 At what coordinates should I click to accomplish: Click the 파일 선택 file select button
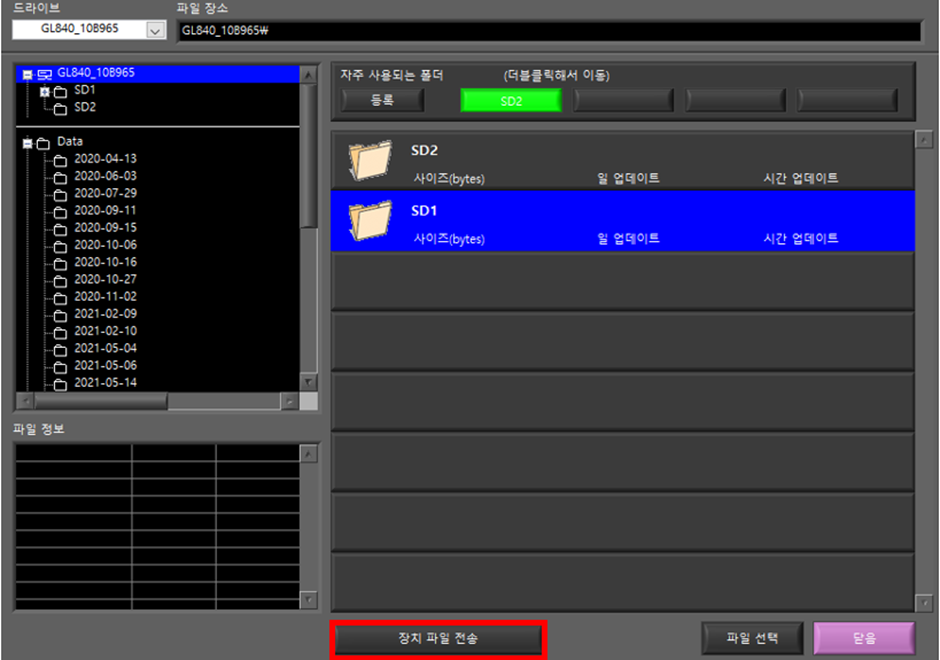[752, 638]
